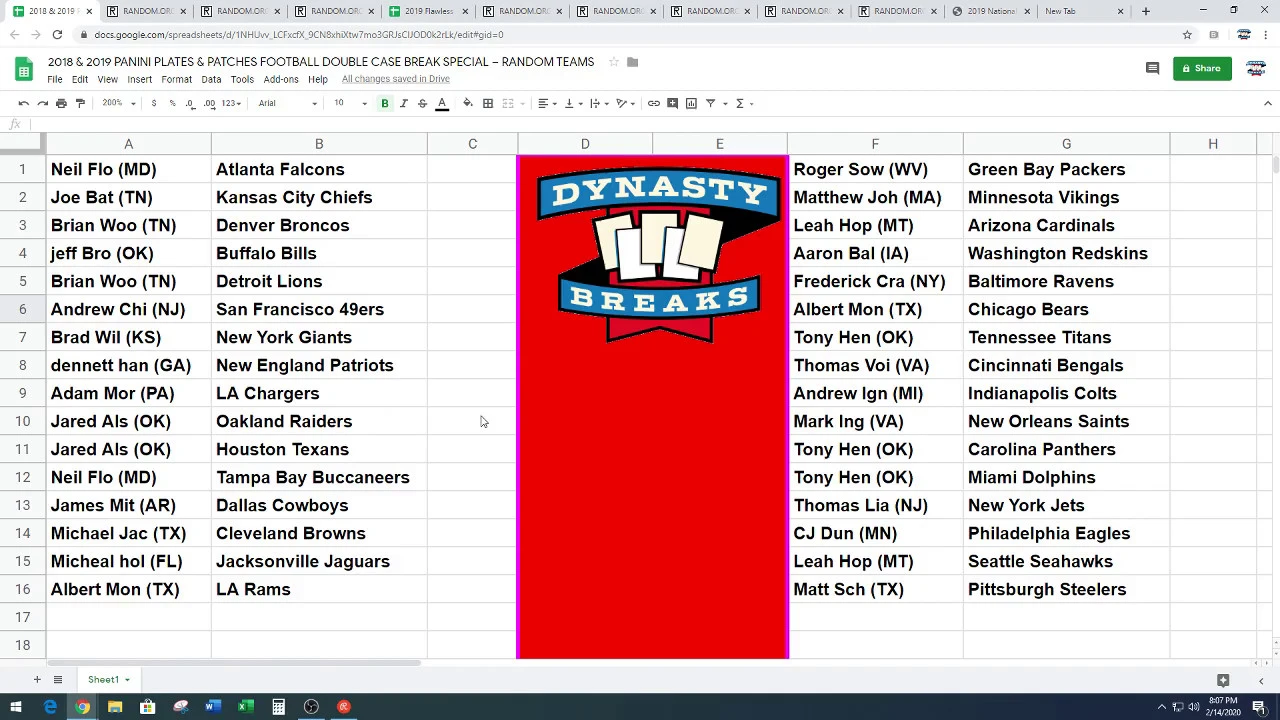The width and height of the screenshot is (1280, 720).
Task: Move document with the folder icon
Action: click(x=632, y=62)
